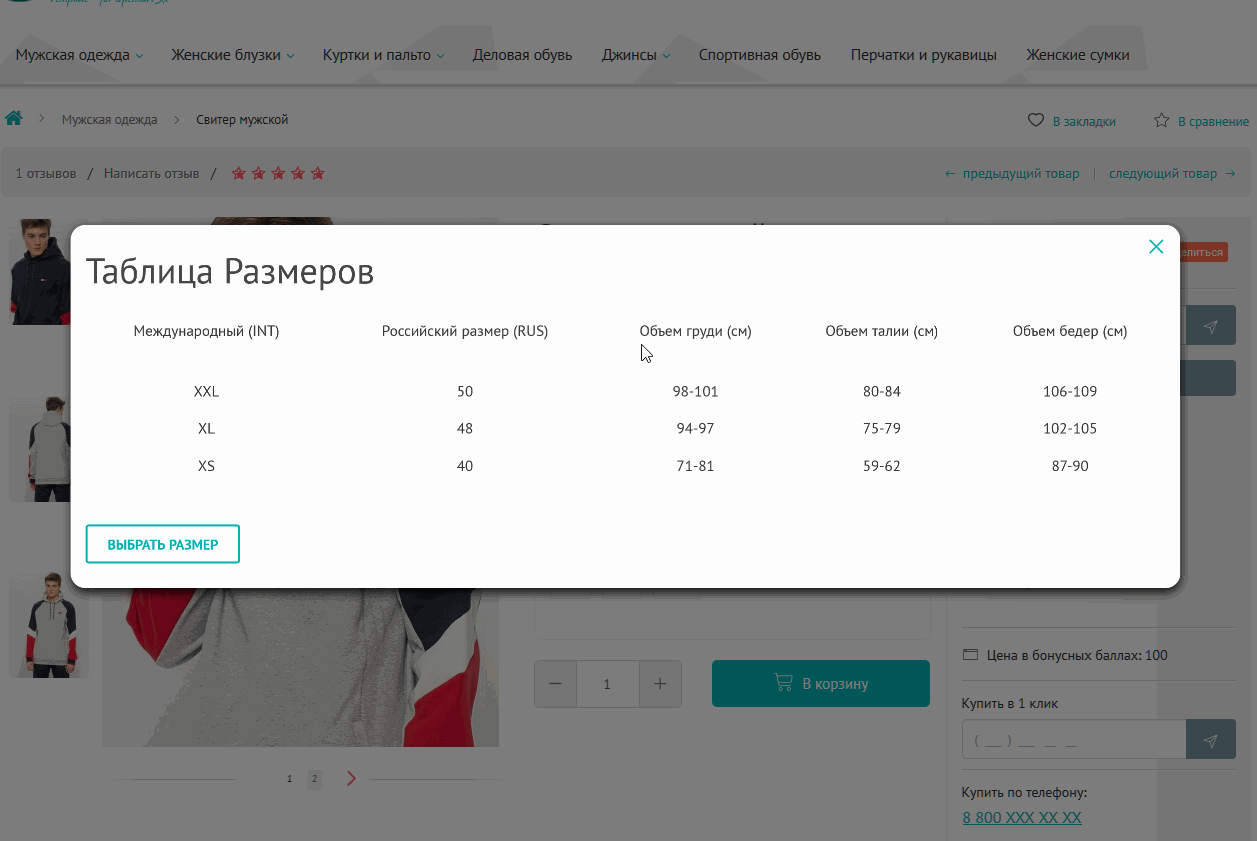Click the one-click purchase phone input field

coord(1073,741)
